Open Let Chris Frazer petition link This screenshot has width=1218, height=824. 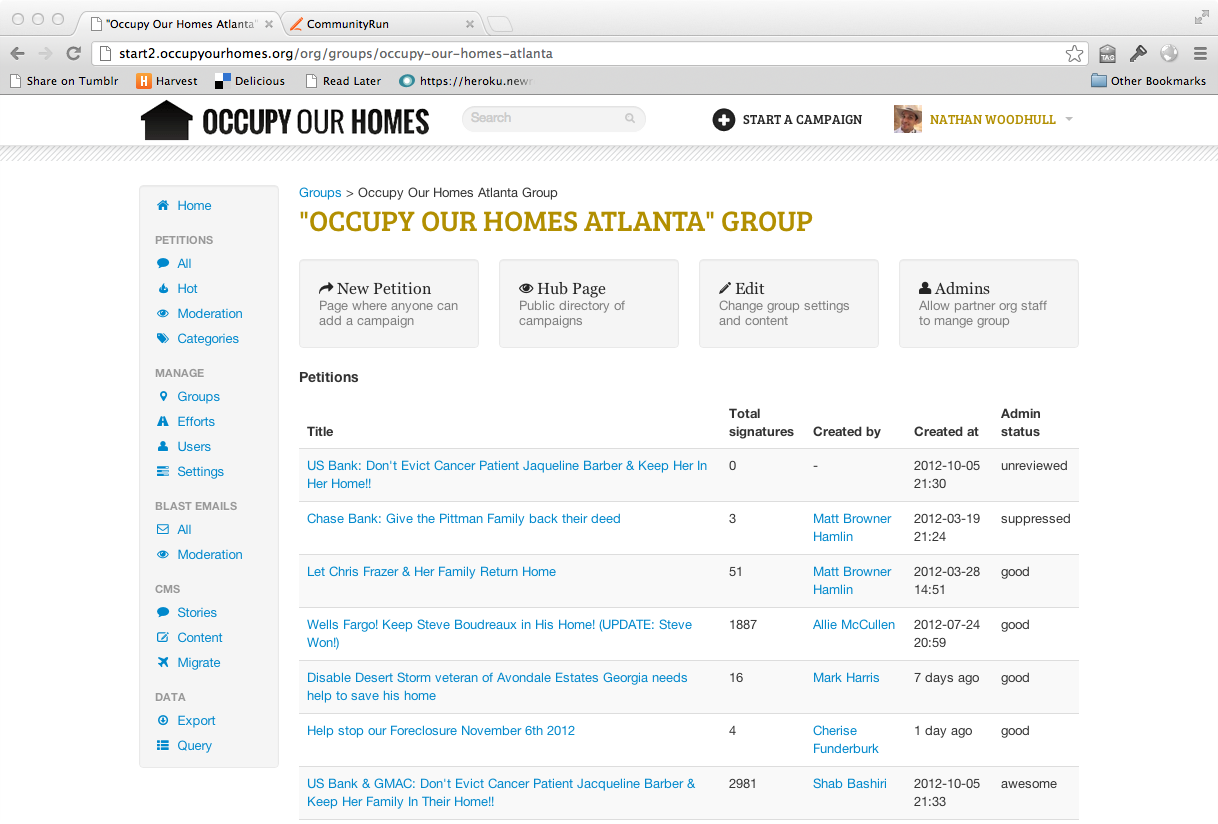coord(431,572)
